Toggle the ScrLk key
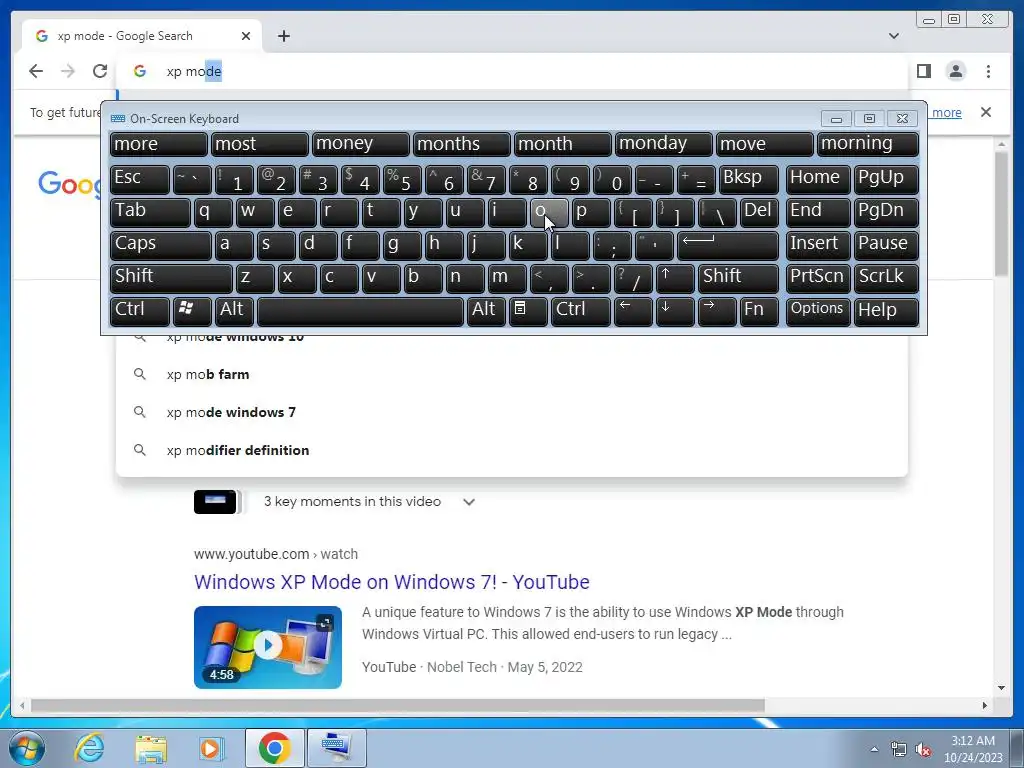This screenshot has width=1024, height=768. point(886,279)
